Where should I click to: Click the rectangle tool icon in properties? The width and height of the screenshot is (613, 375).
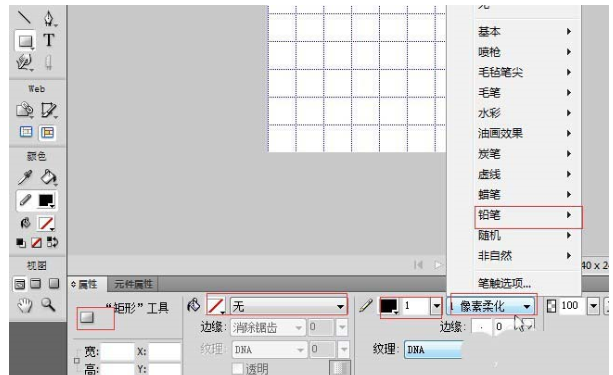click(87, 317)
